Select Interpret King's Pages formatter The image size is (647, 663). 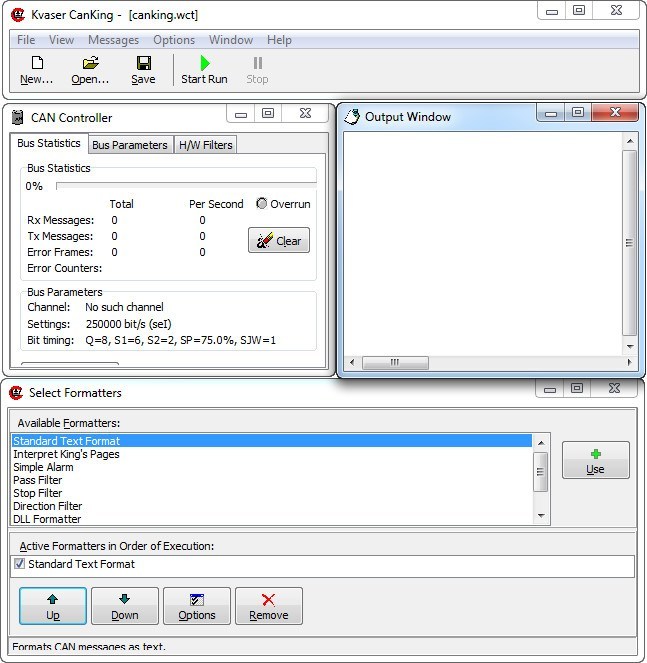click(271, 454)
